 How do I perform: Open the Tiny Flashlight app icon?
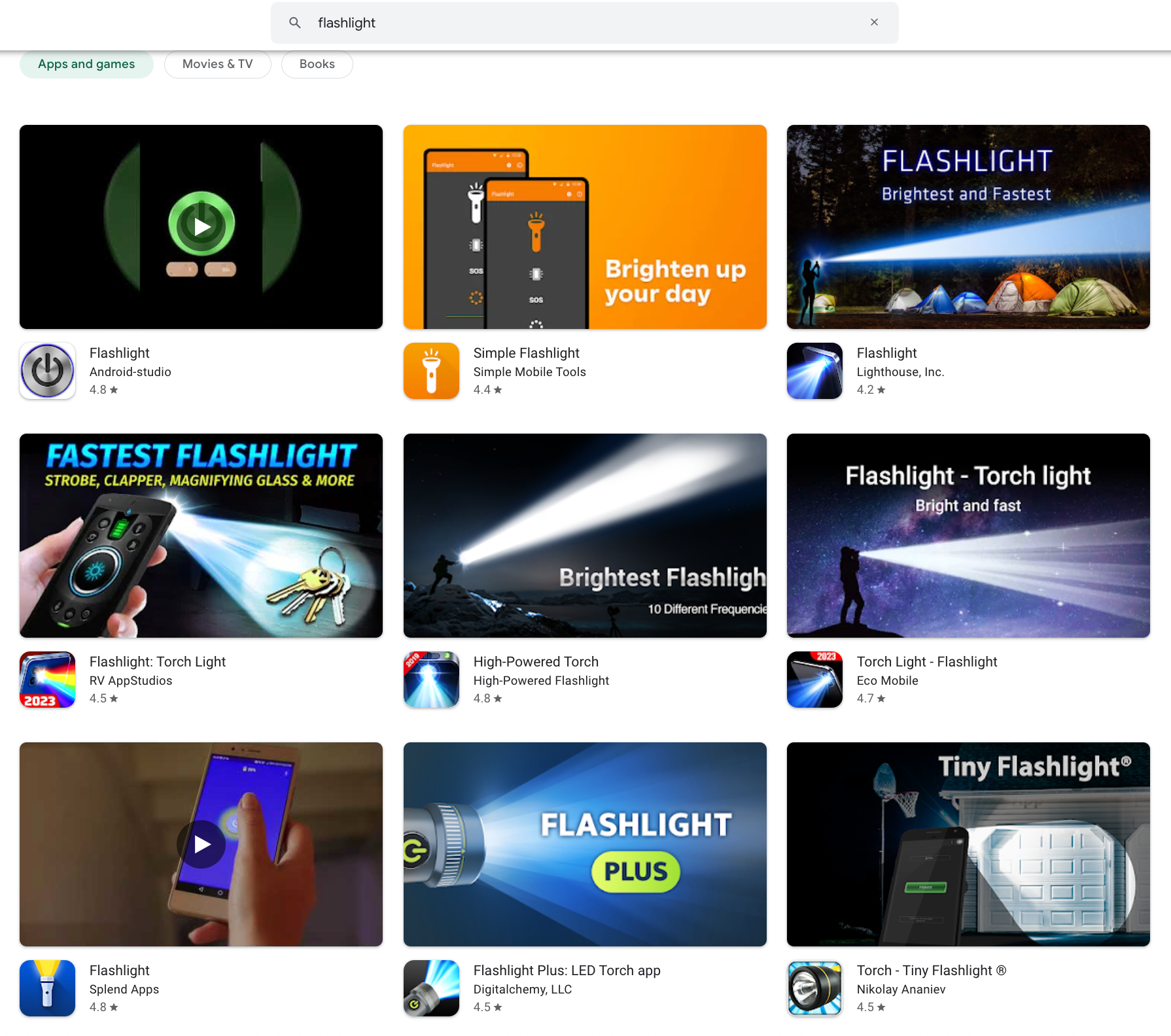pos(814,988)
